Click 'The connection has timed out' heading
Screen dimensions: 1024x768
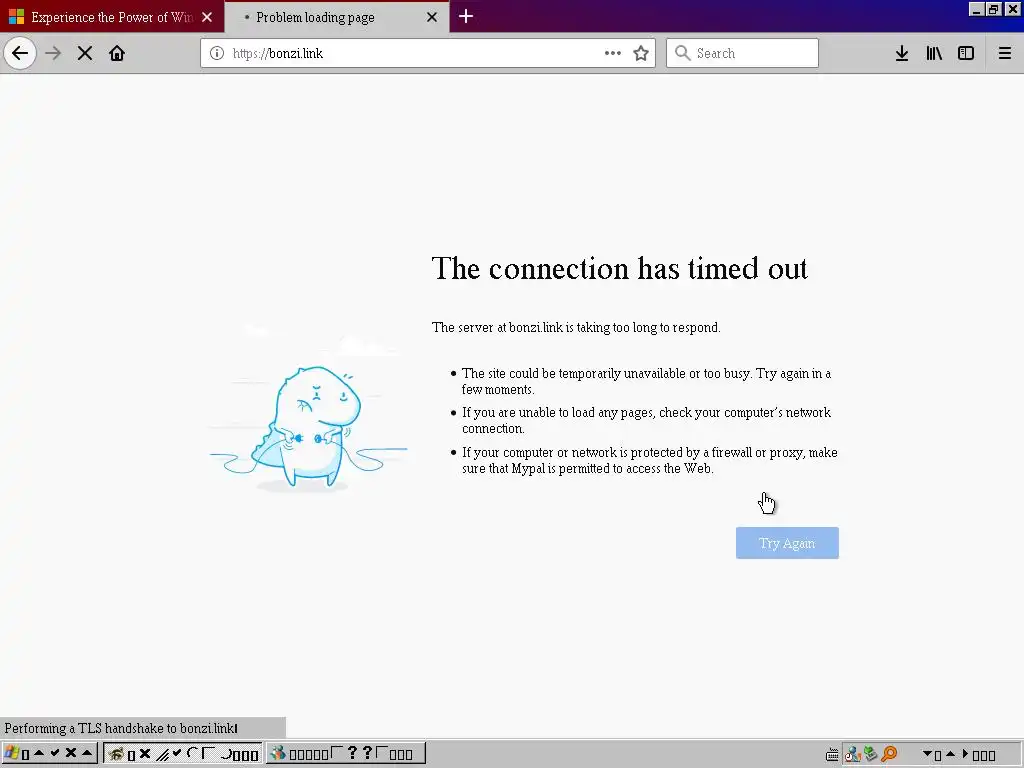pos(619,268)
